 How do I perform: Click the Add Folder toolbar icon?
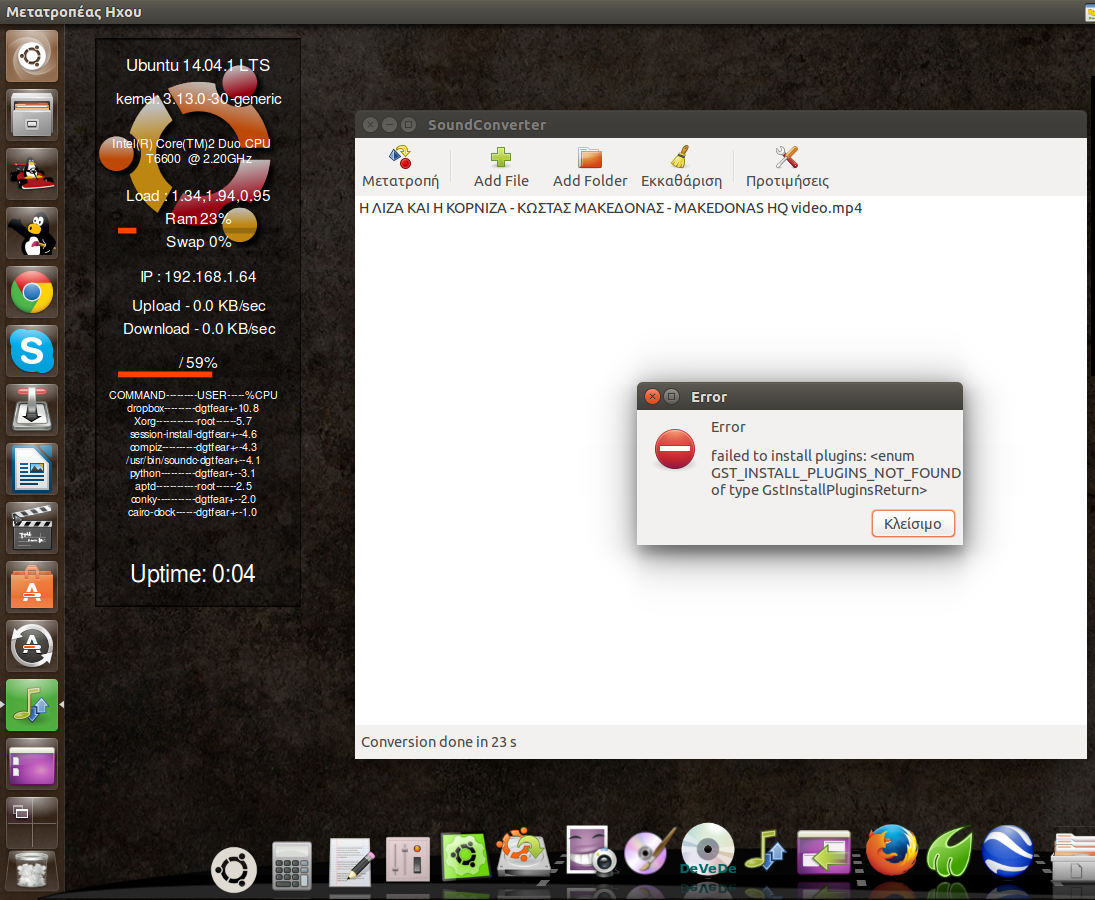coord(590,167)
